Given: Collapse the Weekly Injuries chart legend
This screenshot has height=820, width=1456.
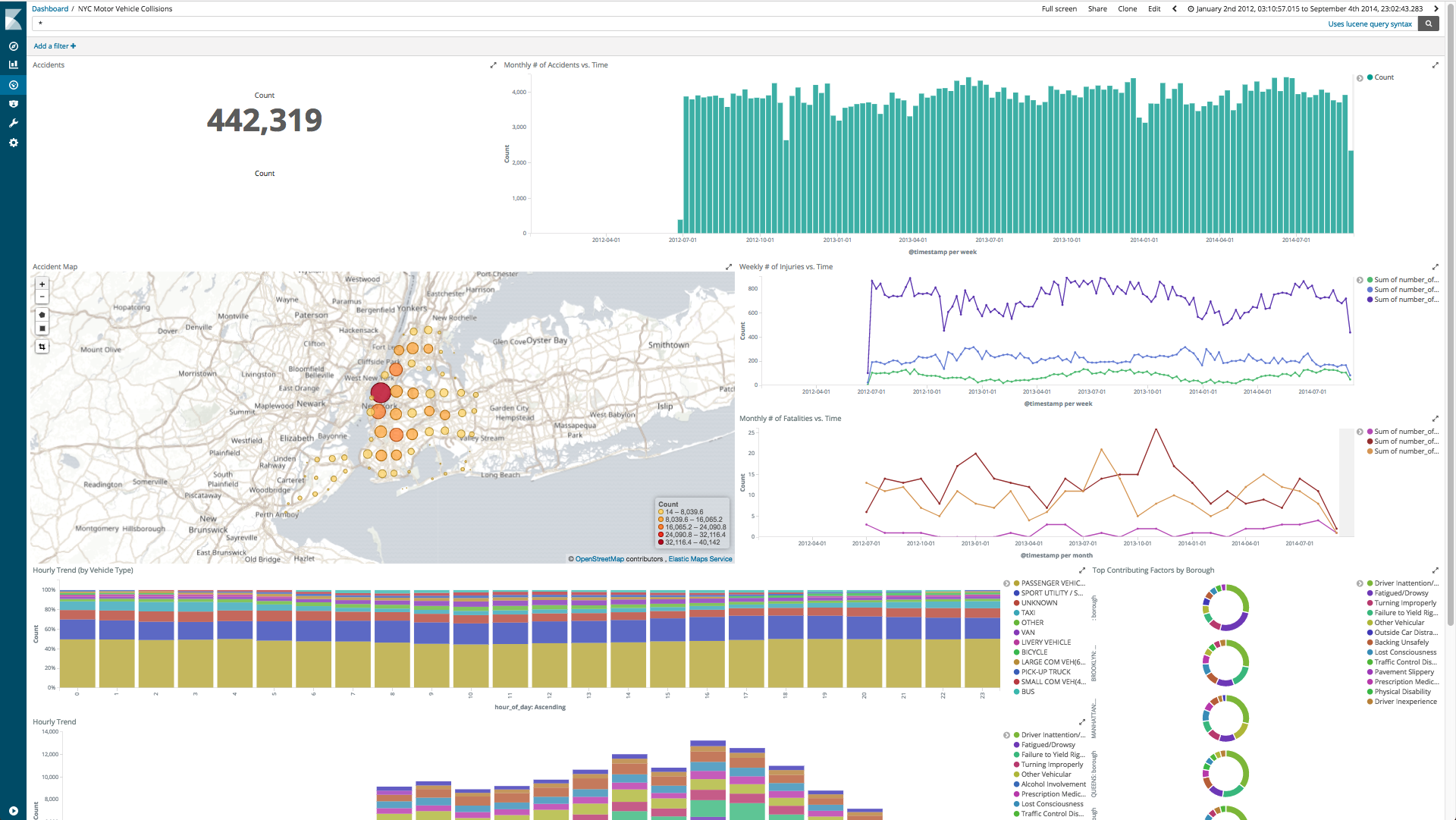Looking at the screenshot, I should pyautogui.click(x=1360, y=280).
